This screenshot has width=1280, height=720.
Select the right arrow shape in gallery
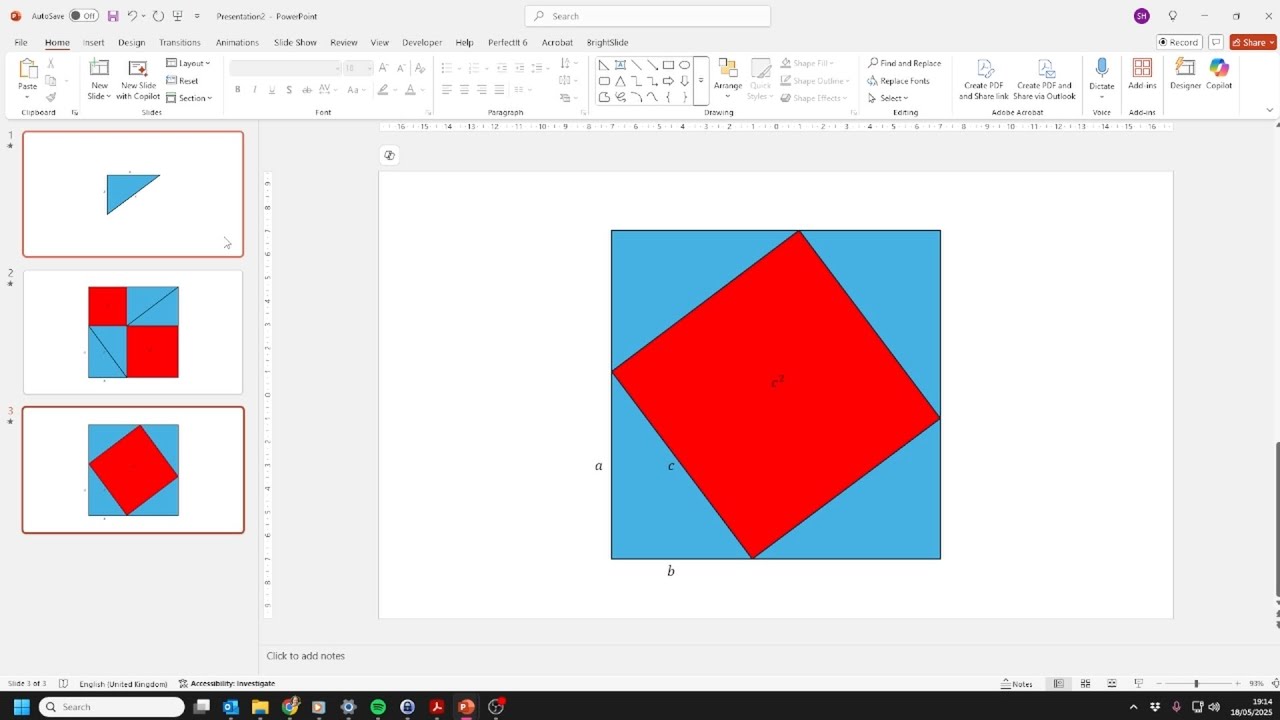(x=668, y=81)
